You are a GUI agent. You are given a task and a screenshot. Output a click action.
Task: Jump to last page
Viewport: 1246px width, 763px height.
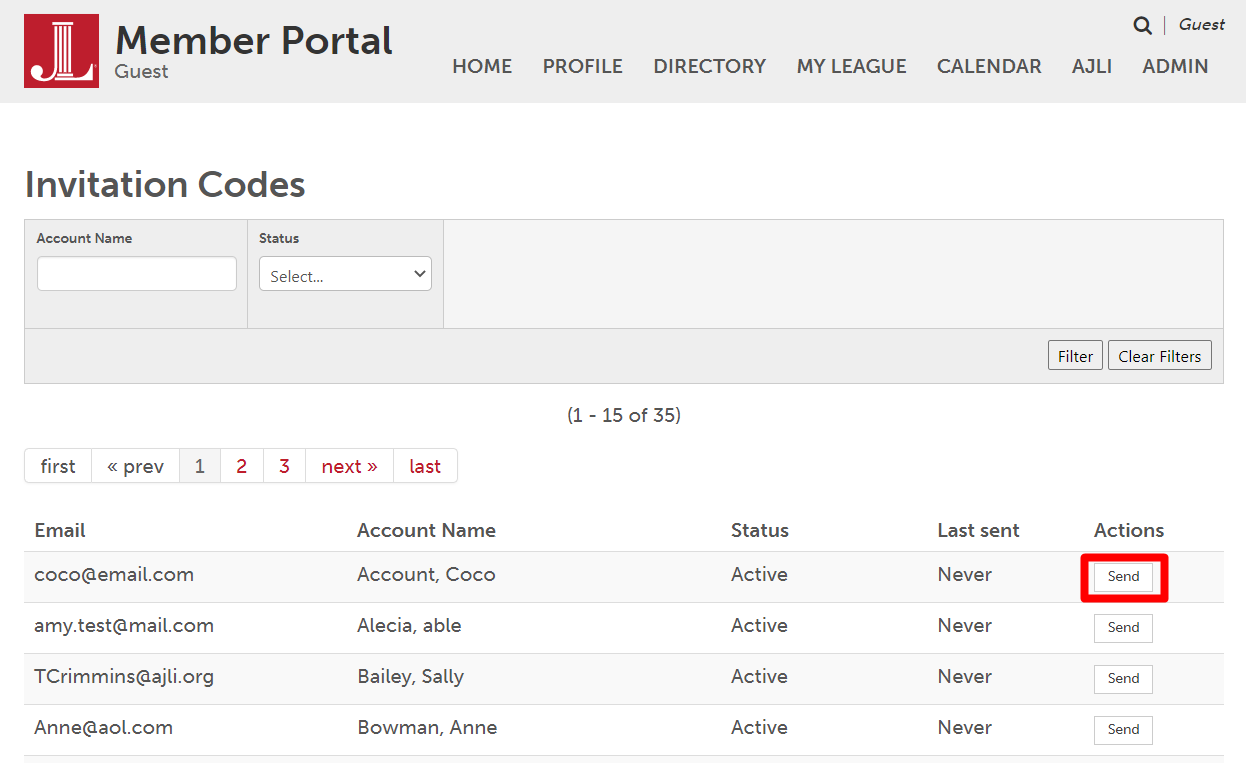click(425, 466)
